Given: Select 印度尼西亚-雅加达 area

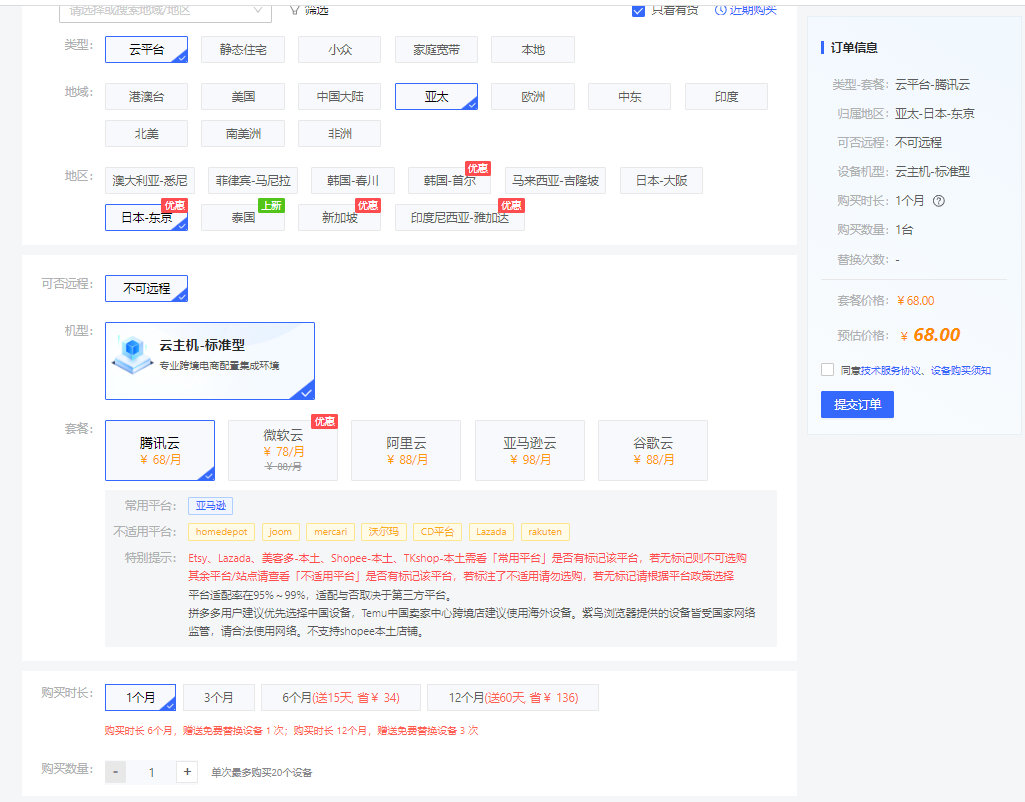Looking at the screenshot, I should (x=460, y=218).
